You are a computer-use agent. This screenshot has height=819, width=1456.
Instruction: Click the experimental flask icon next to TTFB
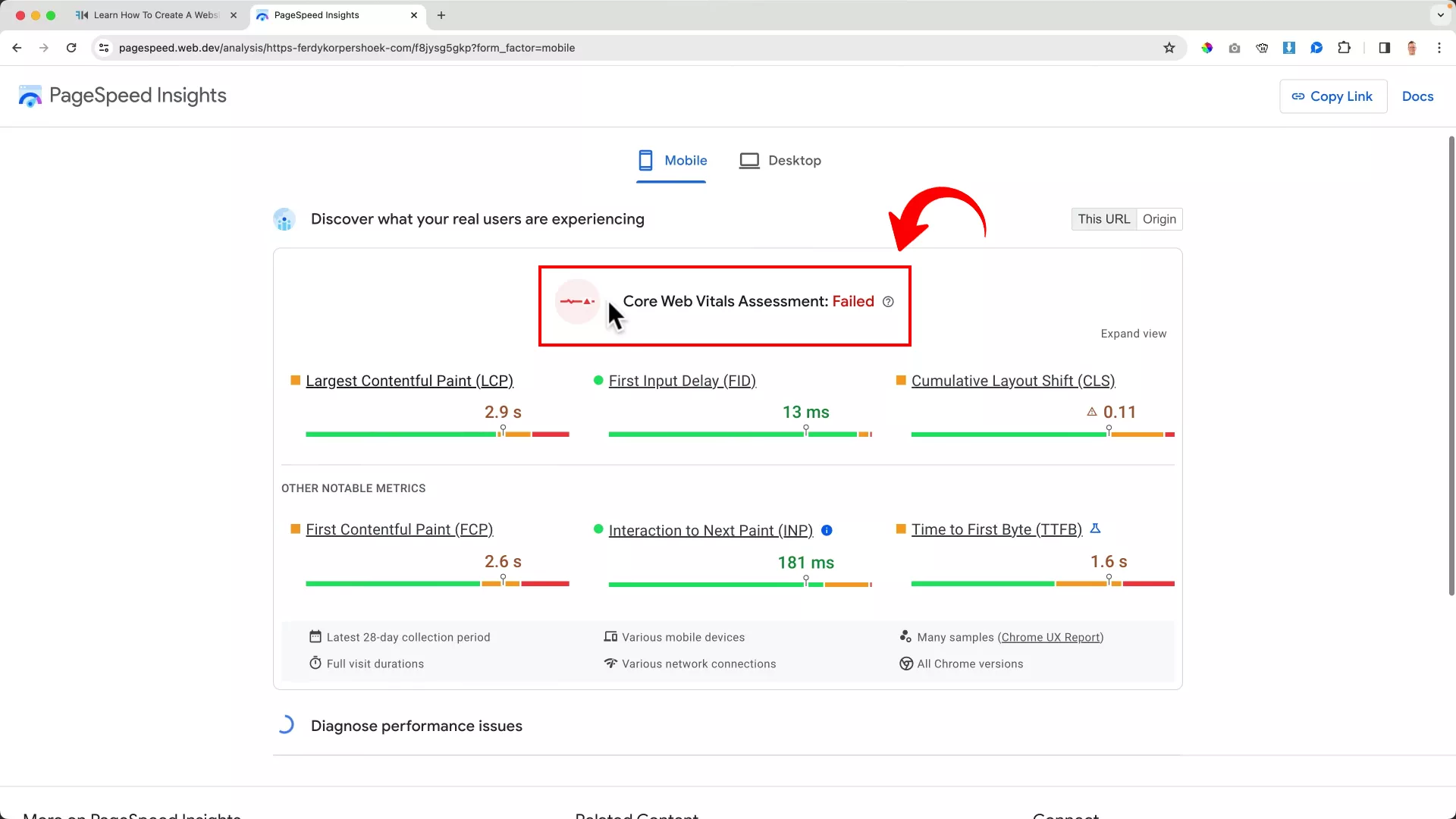click(1095, 529)
